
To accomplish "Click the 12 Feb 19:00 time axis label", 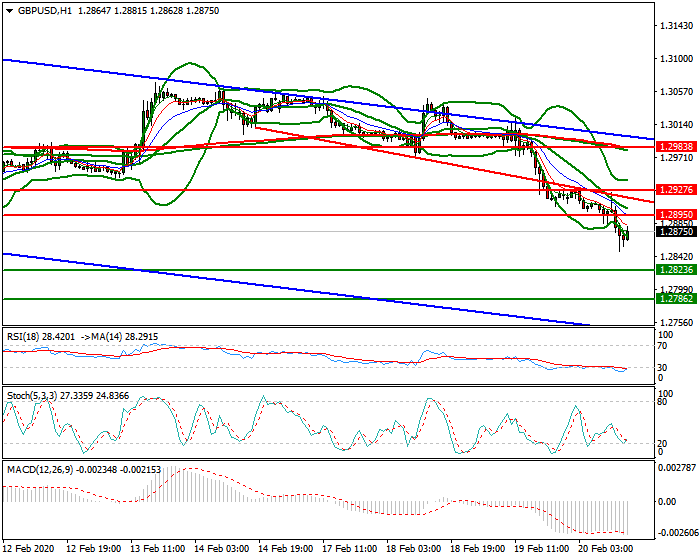I will pos(93,548).
